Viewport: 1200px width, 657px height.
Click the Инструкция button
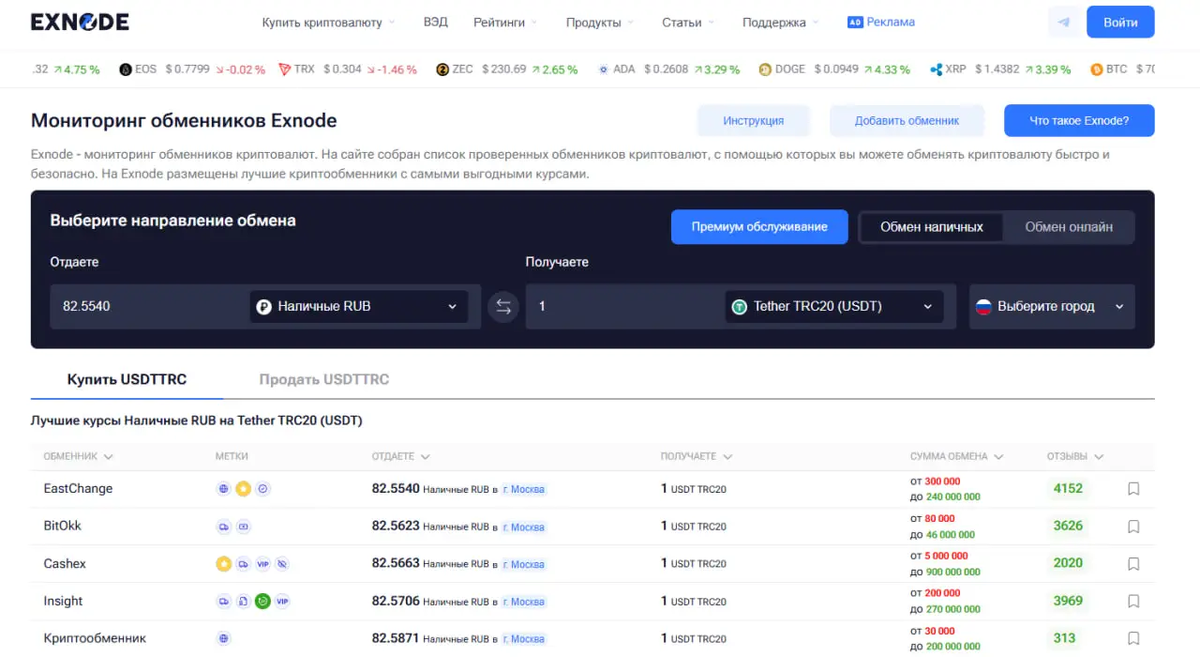(x=753, y=121)
